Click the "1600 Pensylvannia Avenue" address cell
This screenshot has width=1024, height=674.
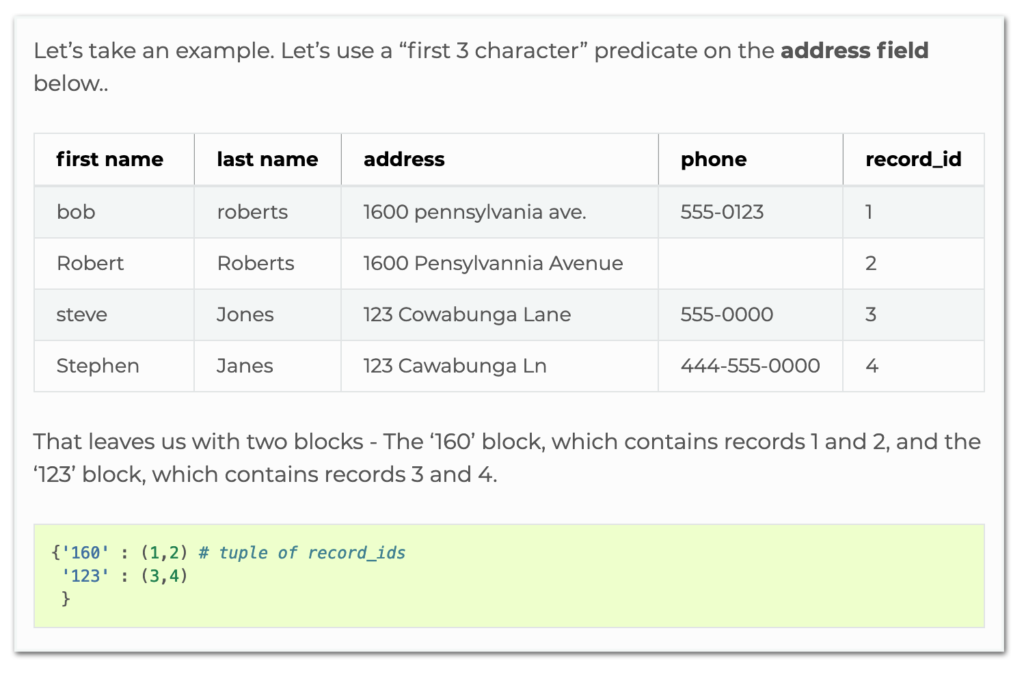[493, 263]
